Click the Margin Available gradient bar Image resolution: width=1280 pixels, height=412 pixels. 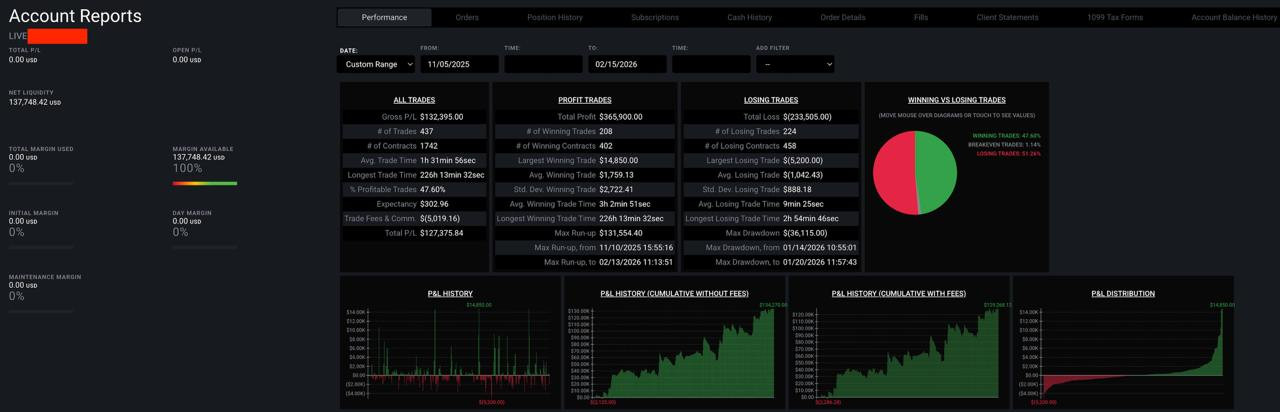pos(205,183)
